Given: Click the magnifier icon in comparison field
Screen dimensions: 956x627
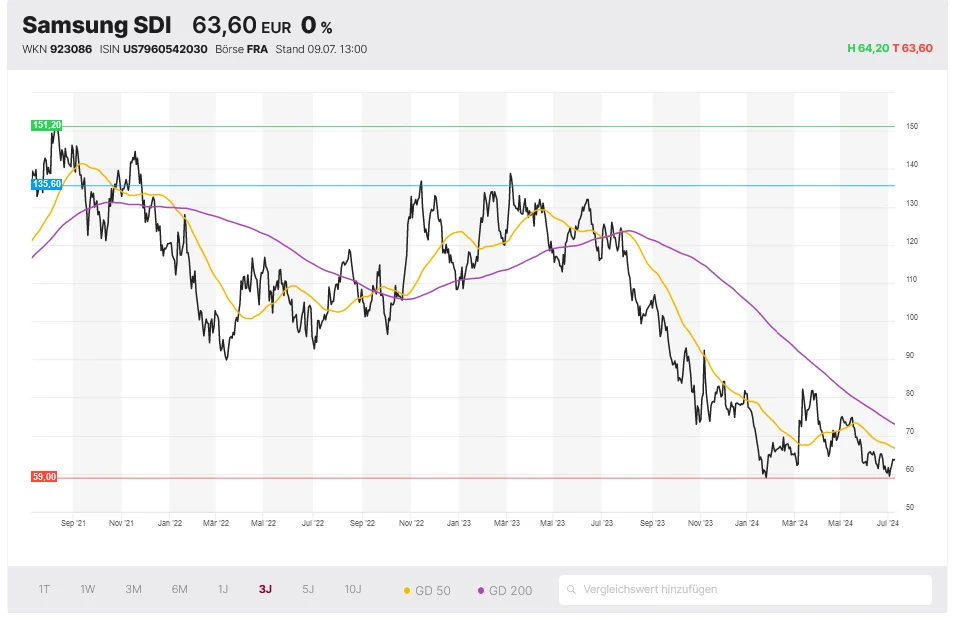Looking at the screenshot, I should pos(572,590).
